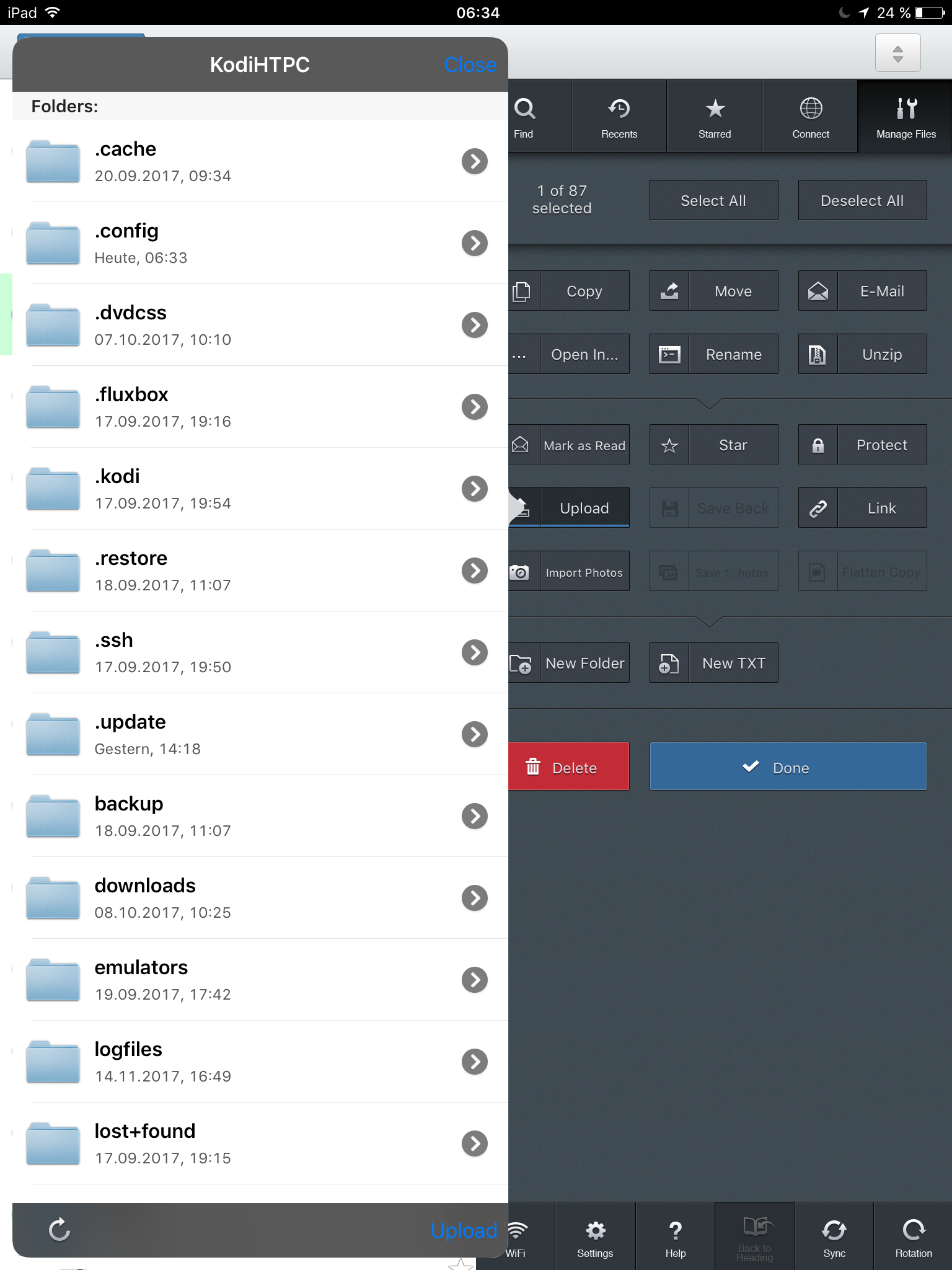The height and width of the screenshot is (1270, 952).
Task: Select the downloads folder name
Action: click(145, 886)
